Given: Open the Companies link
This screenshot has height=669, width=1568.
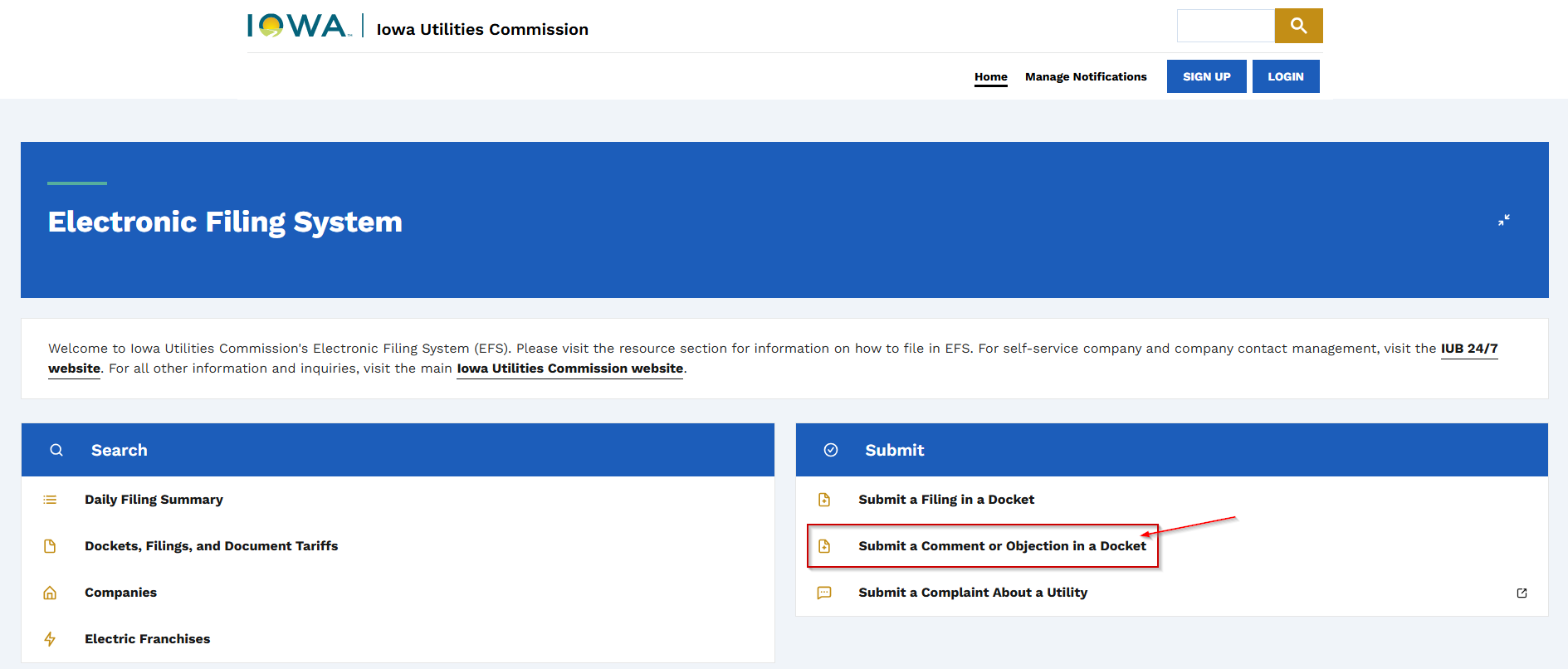Looking at the screenshot, I should pyautogui.click(x=120, y=593).
